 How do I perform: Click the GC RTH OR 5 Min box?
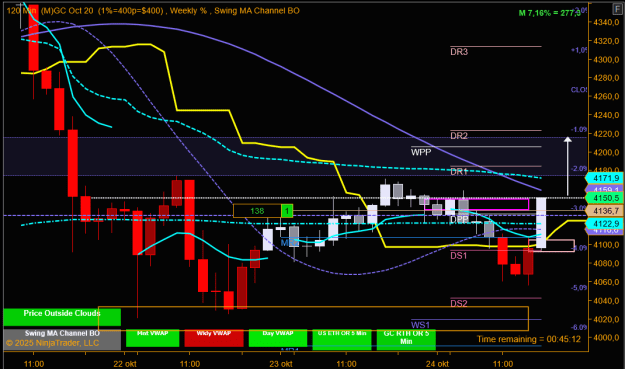pyautogui.click(x=406, y=340)
